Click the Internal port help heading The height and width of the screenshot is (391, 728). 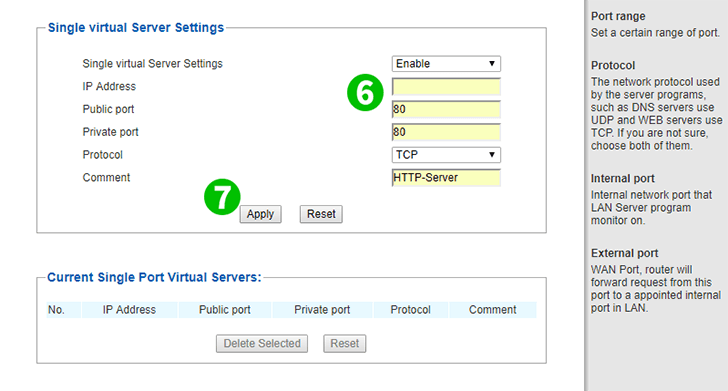(623, 178)
